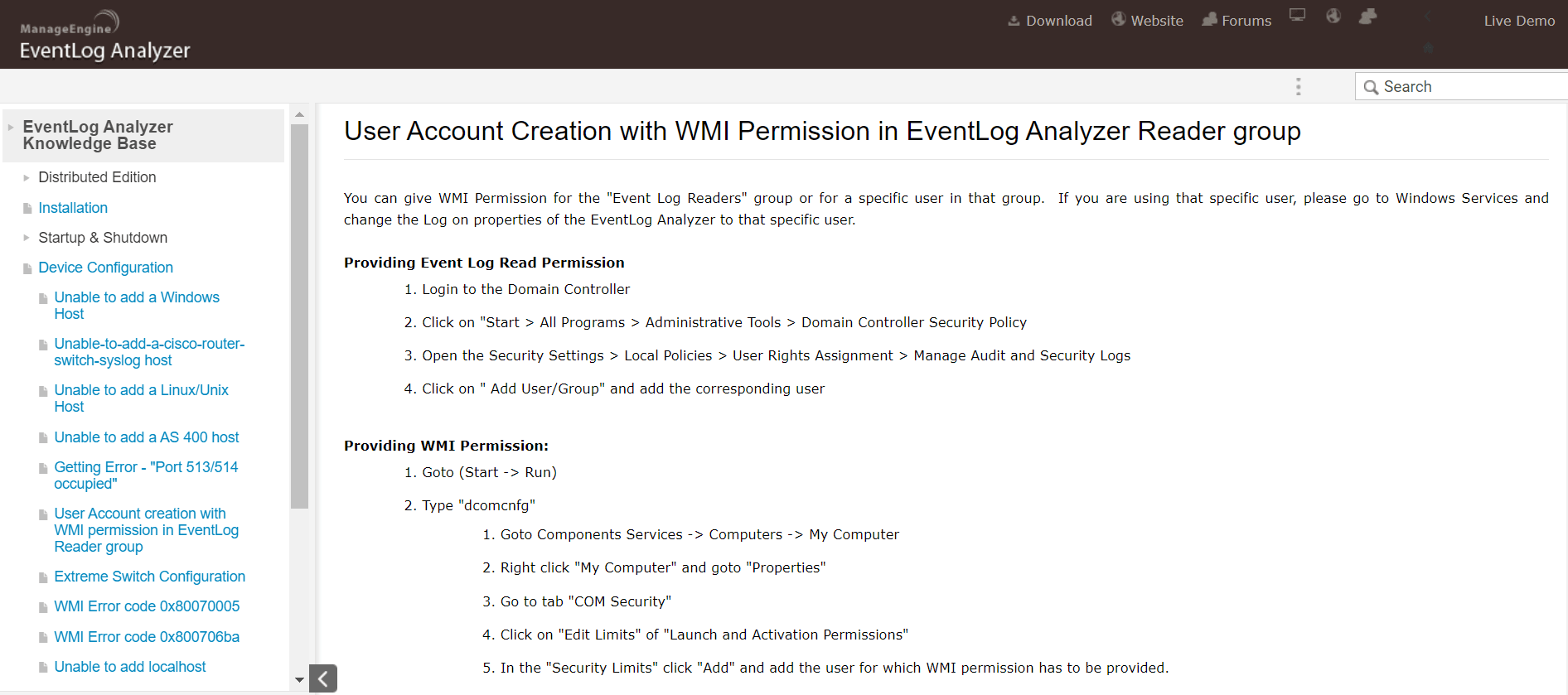Click the standalone people icon in header
The image size is (1568, 695).
pyautogui.click(x=1367, y=16)
